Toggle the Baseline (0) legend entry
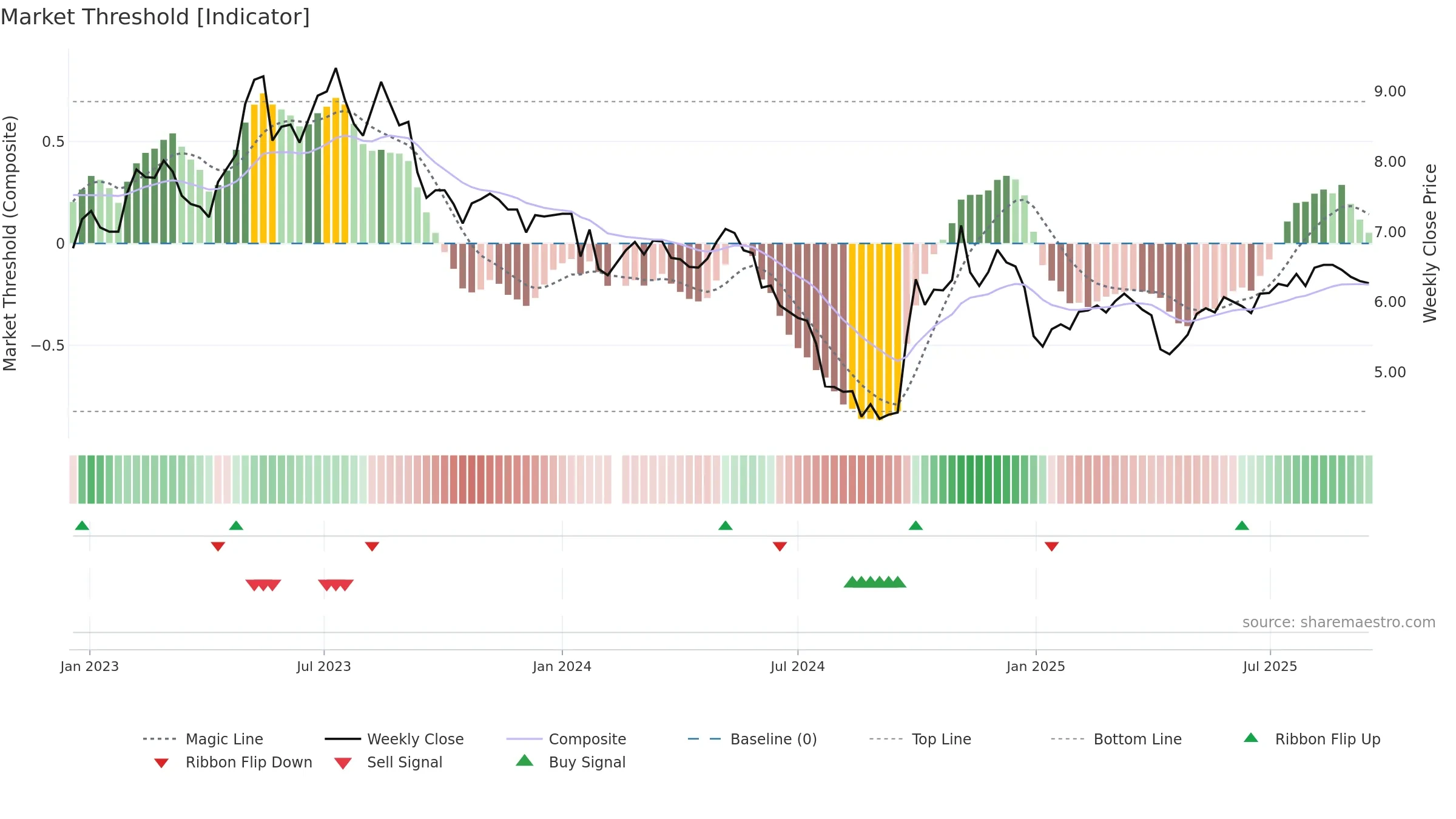 tap(752, 739)
